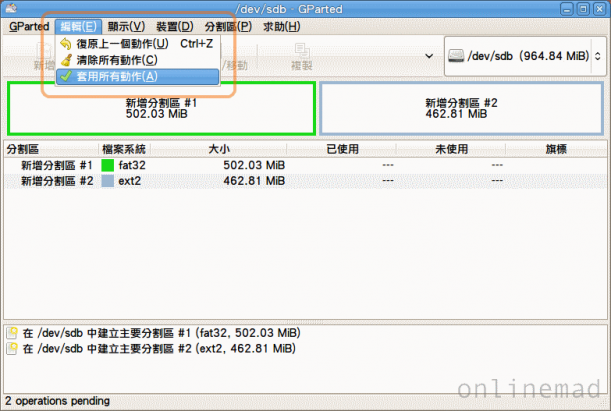Click the second pending operation icon for ext2

click(12, 348)
